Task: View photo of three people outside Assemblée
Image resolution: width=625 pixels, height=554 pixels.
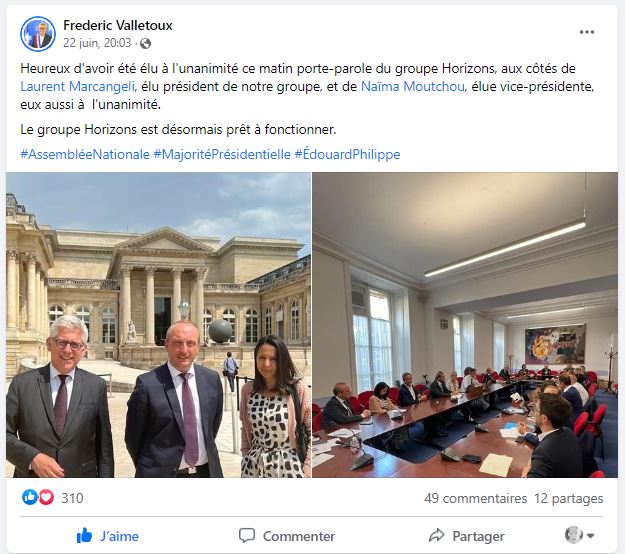Action: point(158,325)
